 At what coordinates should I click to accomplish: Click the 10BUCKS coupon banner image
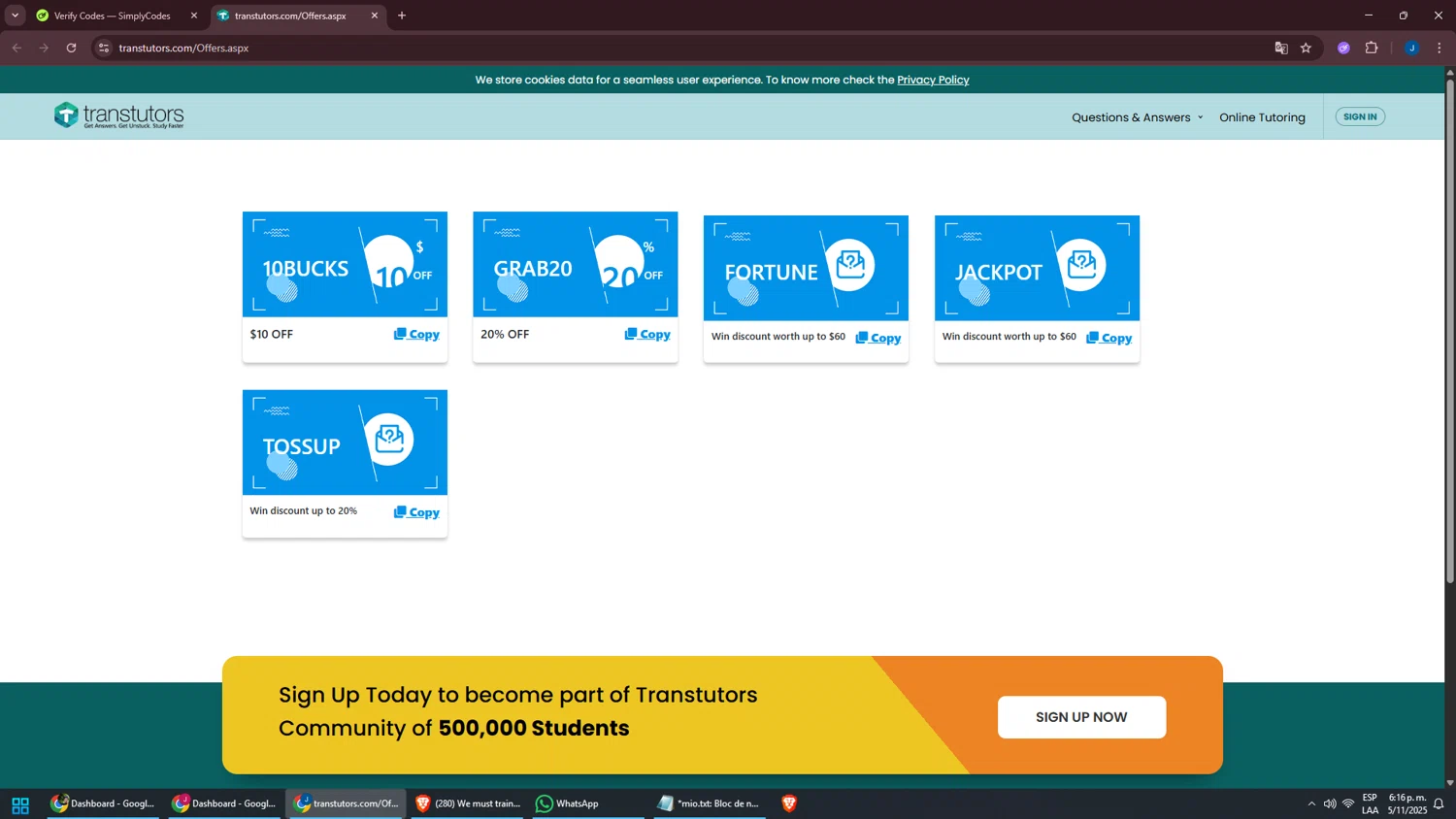pos(345,264)
